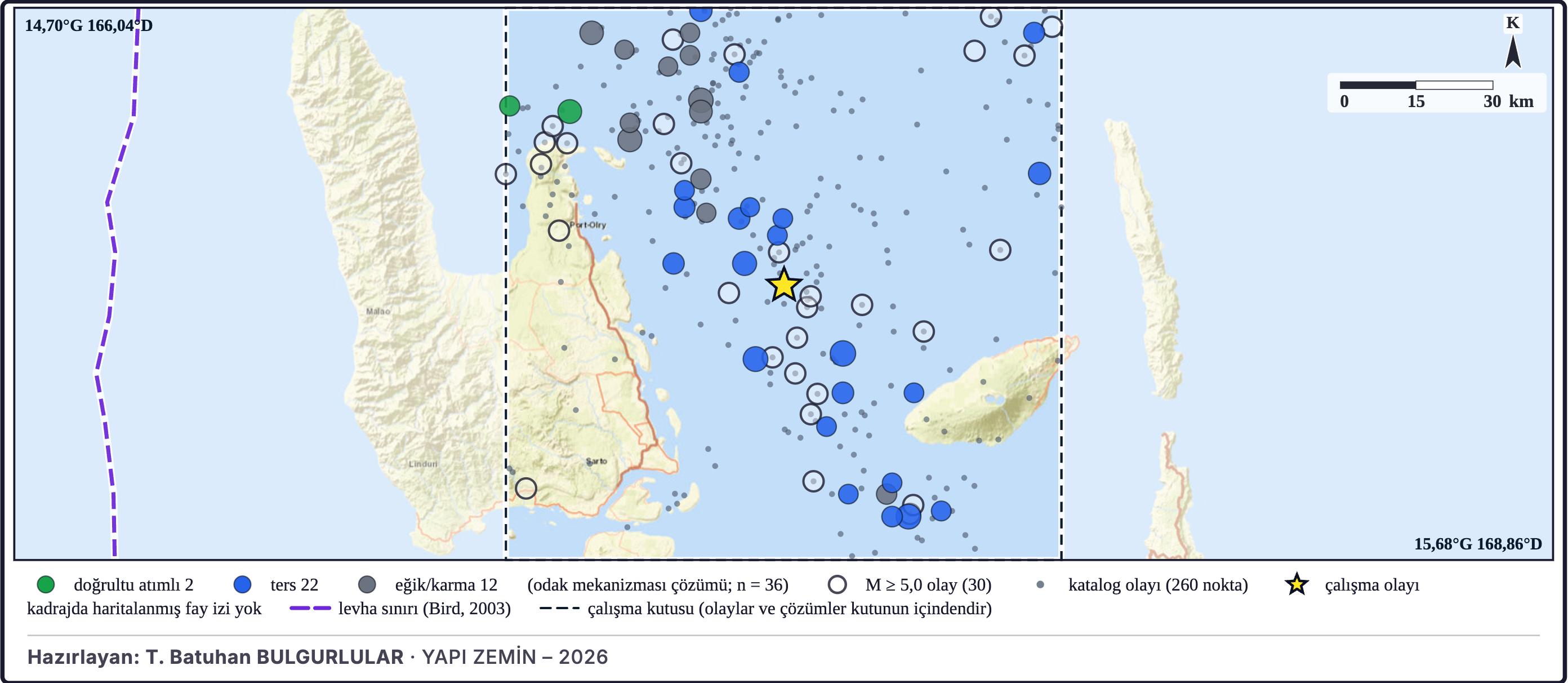1568x683 pixels.
Task: Click the Sarto place label on the map
Action: [596, 461]
